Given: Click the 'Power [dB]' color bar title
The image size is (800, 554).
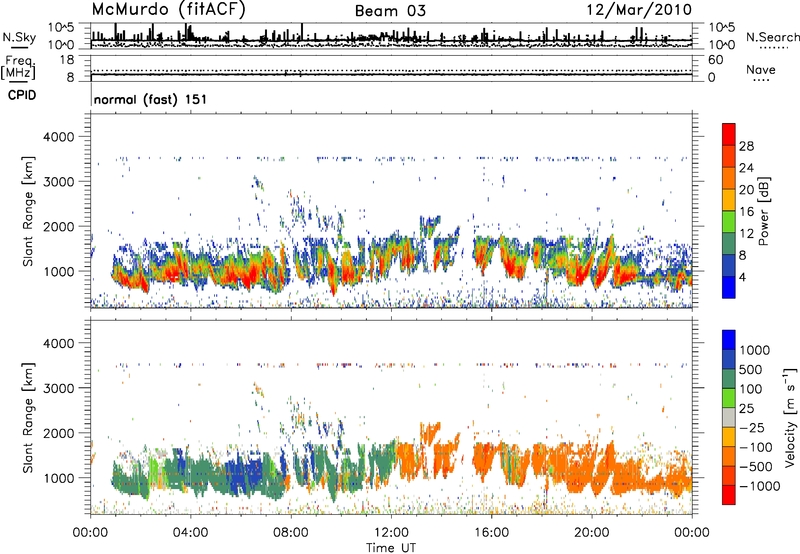Looking at the screenshot, I should coord(763,211).
